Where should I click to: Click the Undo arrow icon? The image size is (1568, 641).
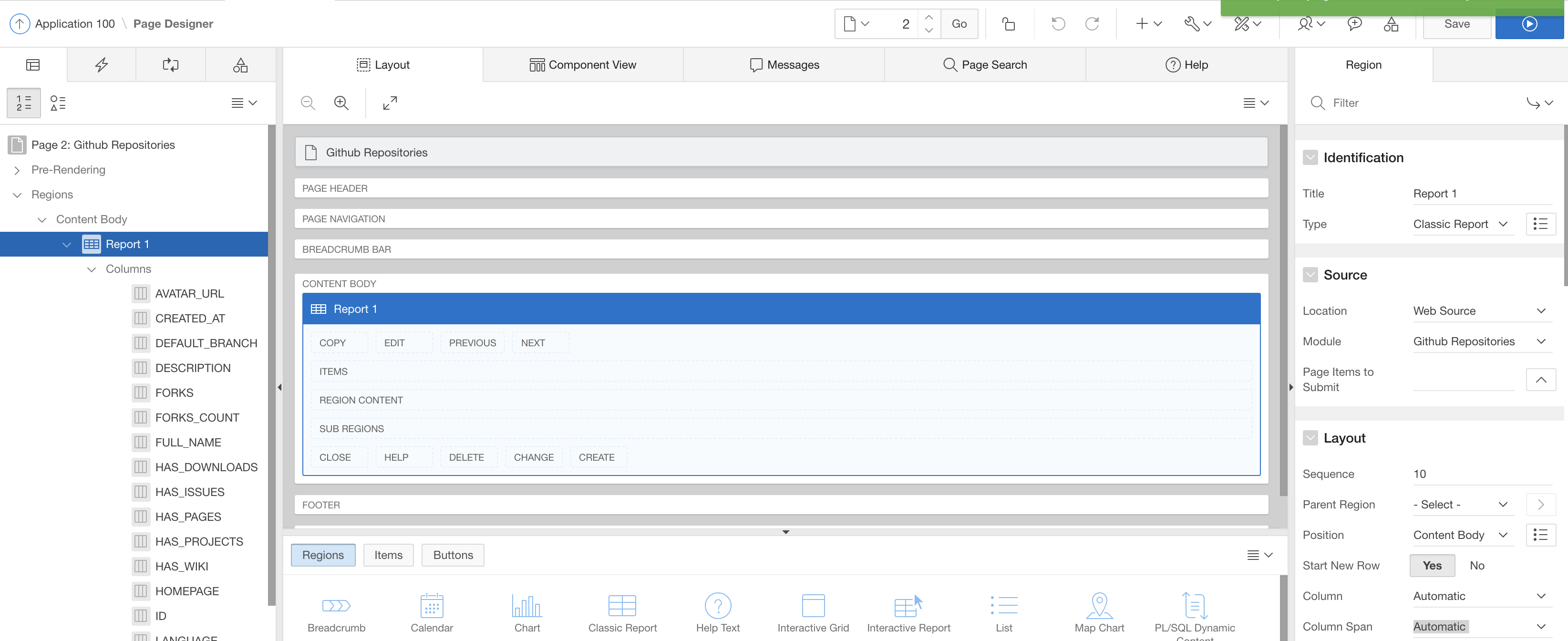click(1058, 24)
